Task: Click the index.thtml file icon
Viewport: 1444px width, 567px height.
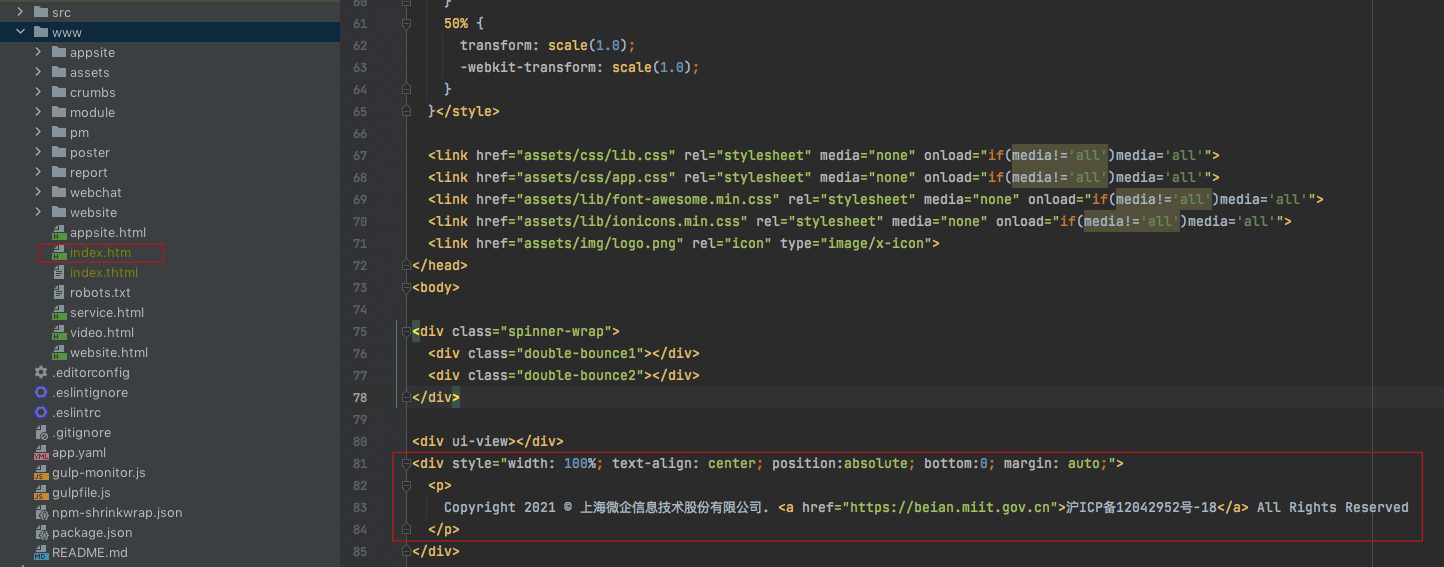Action: pyautogui.click(x=59, y=272)
